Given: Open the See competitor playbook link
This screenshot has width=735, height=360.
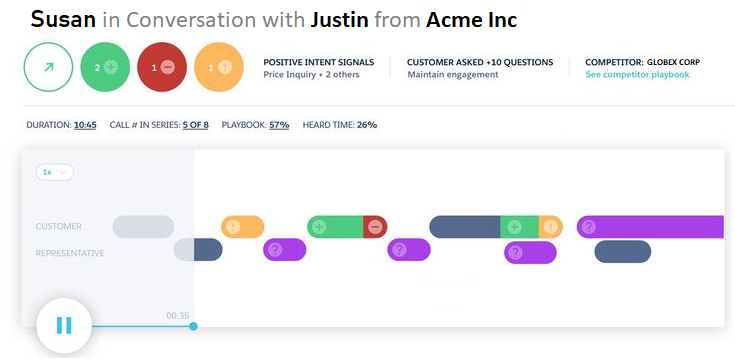Looking at the screenshot, I should pos(638,75).
